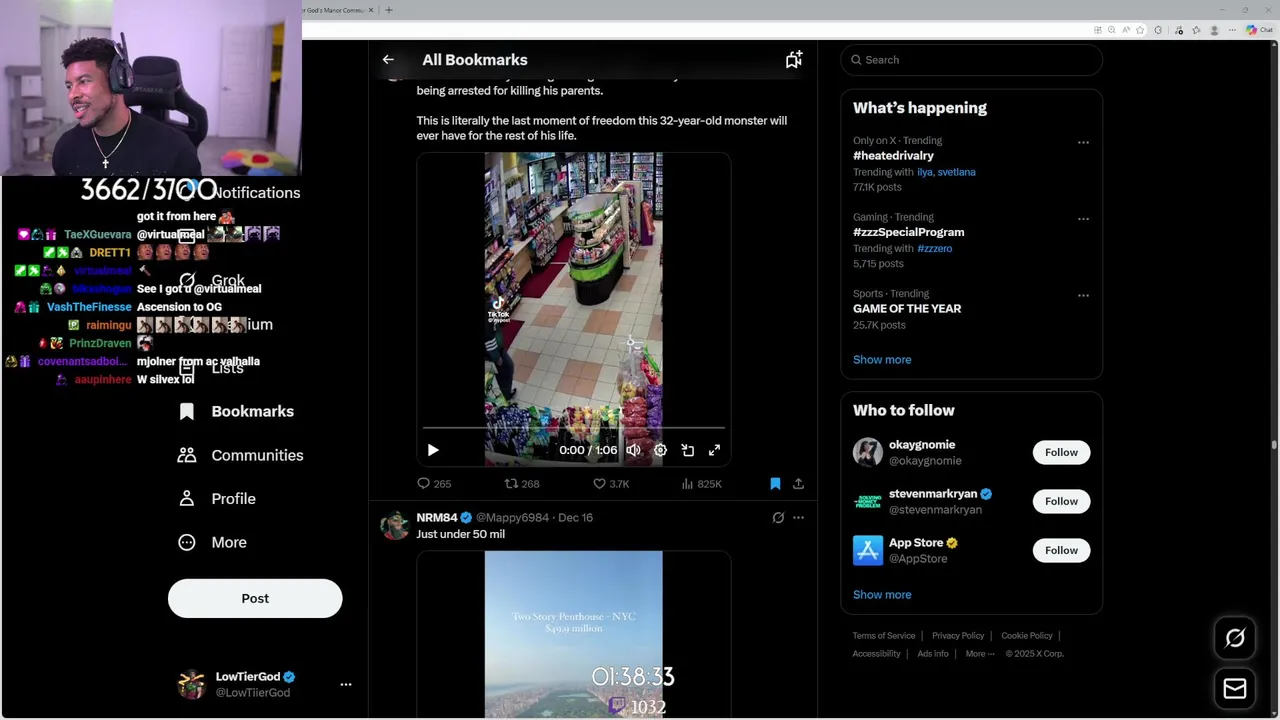Open the #zzzSpecialProgram trend
The image size is (1280, 720).
click(909, 232)
